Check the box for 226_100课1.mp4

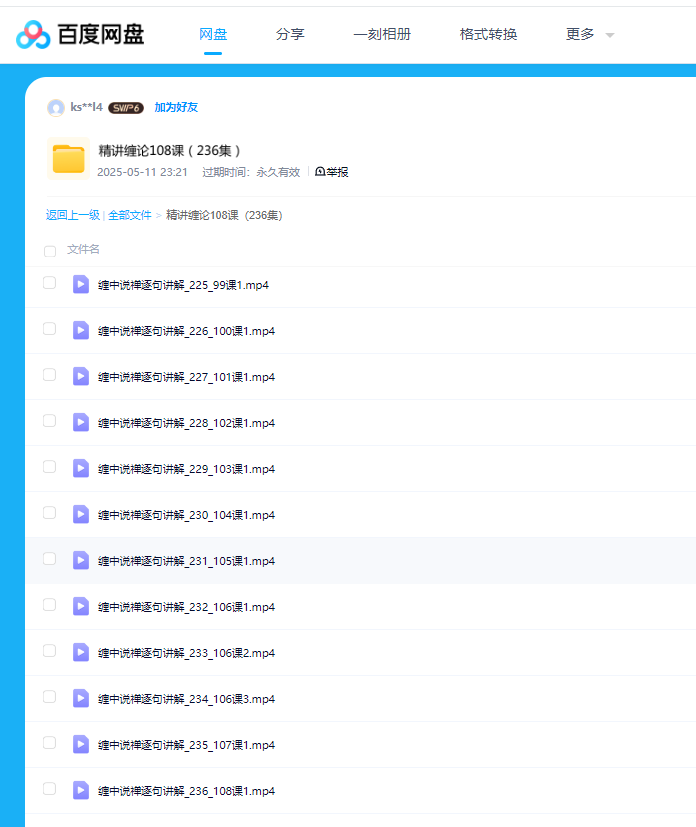click(x=49, y=329)
